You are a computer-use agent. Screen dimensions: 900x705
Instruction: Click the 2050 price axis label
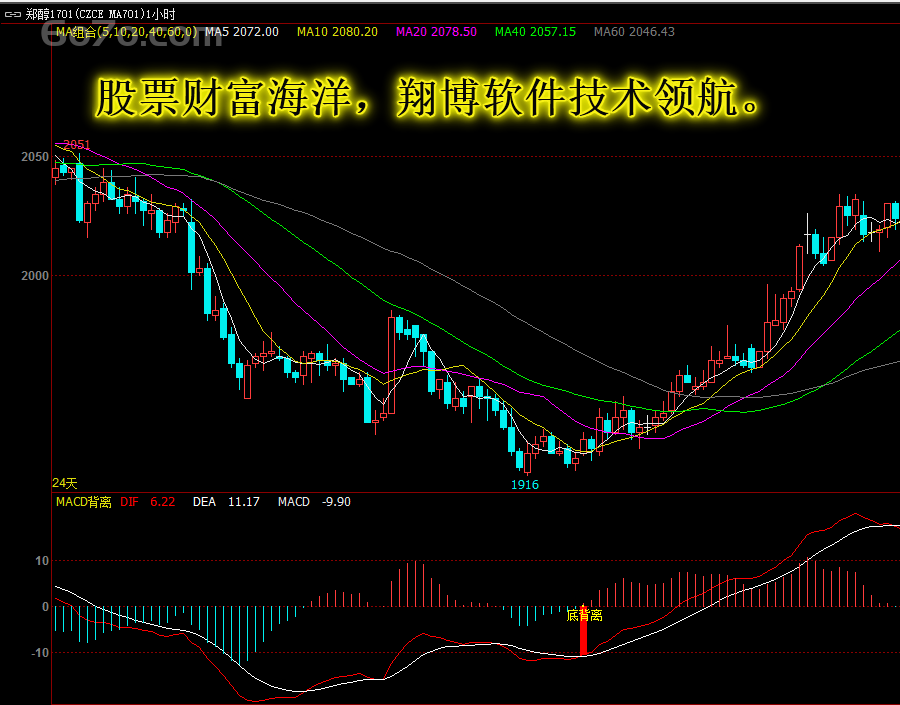(35, 157)
